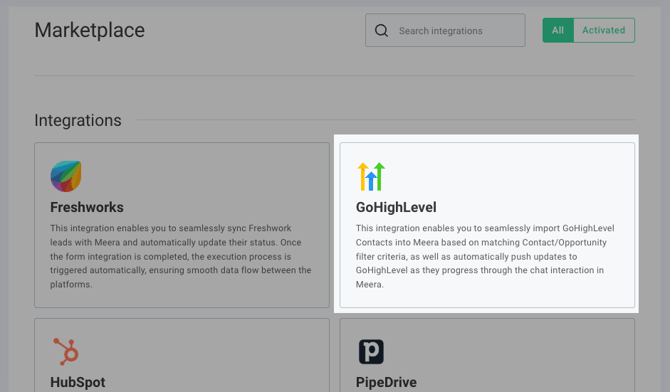Click the magnifying glass search icon
670x392 pixels.
pyautogui.click(x=381, y=30)
